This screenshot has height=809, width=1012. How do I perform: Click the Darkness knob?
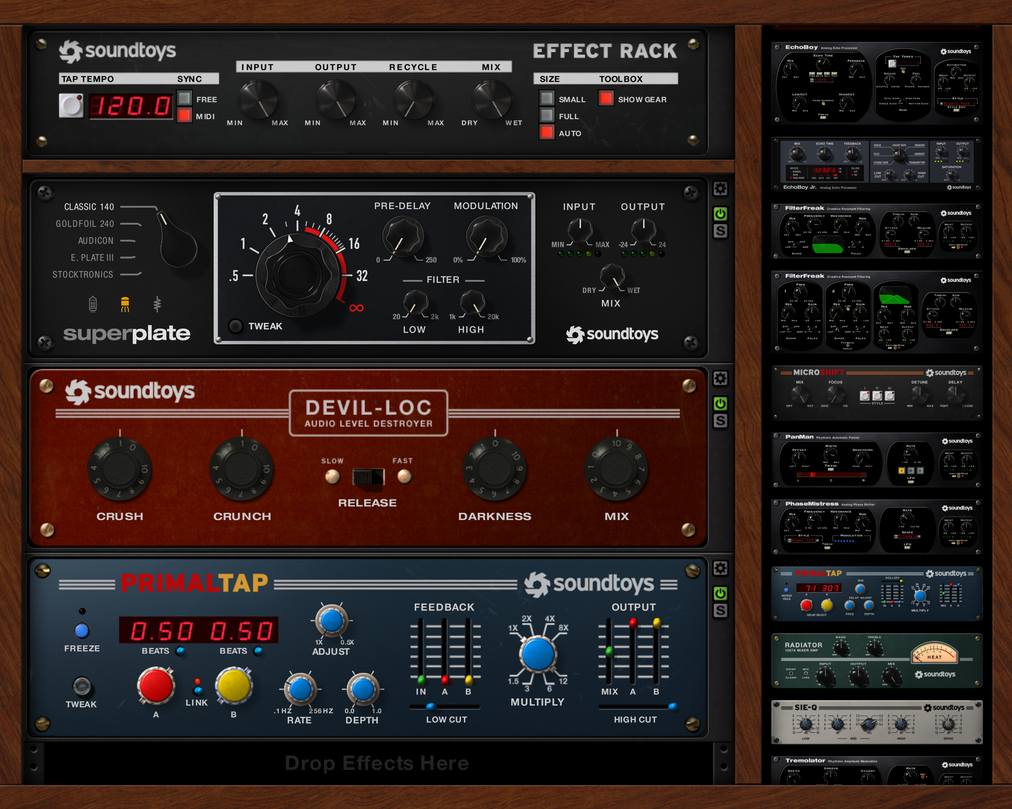pos(495,469)
